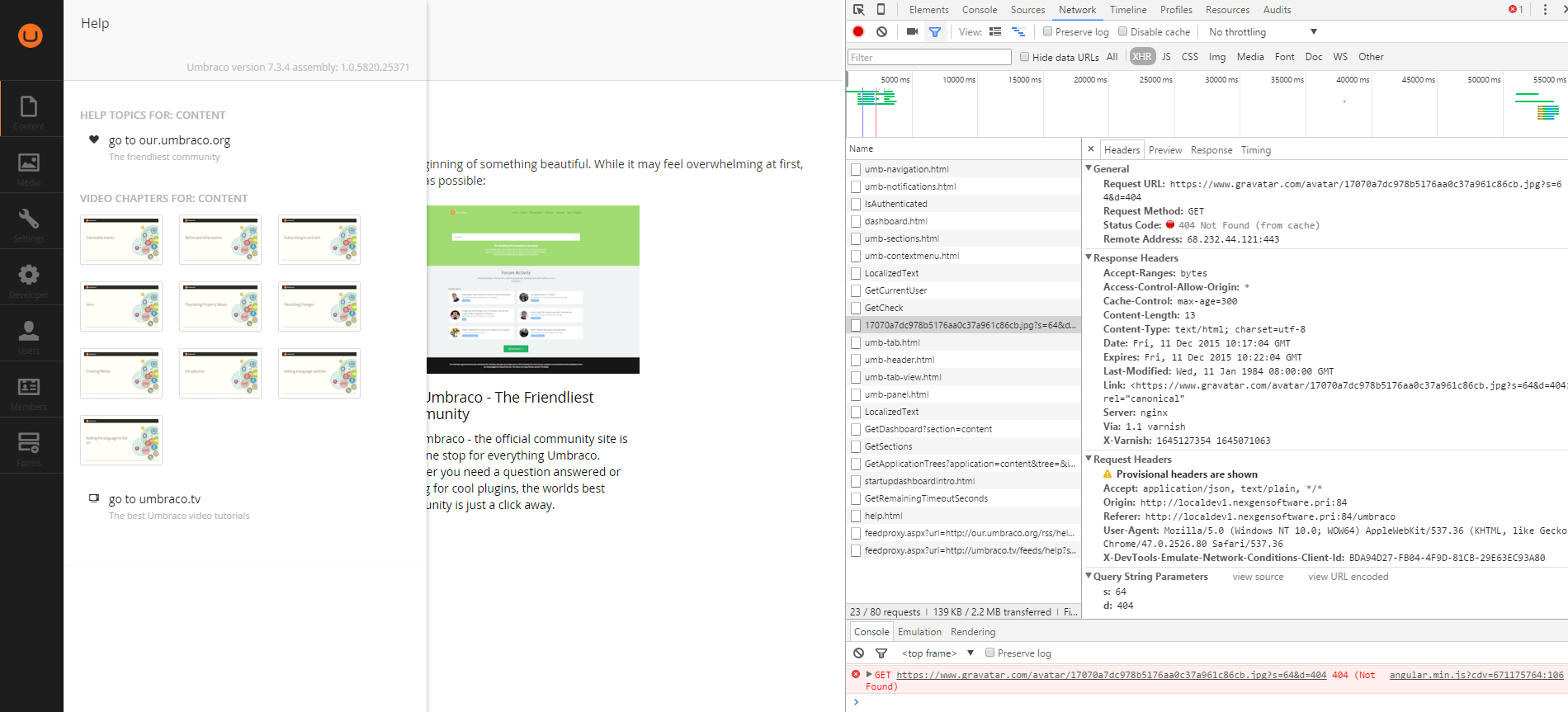Click the monitor icon beside umbraco.tv

[94, 498]
